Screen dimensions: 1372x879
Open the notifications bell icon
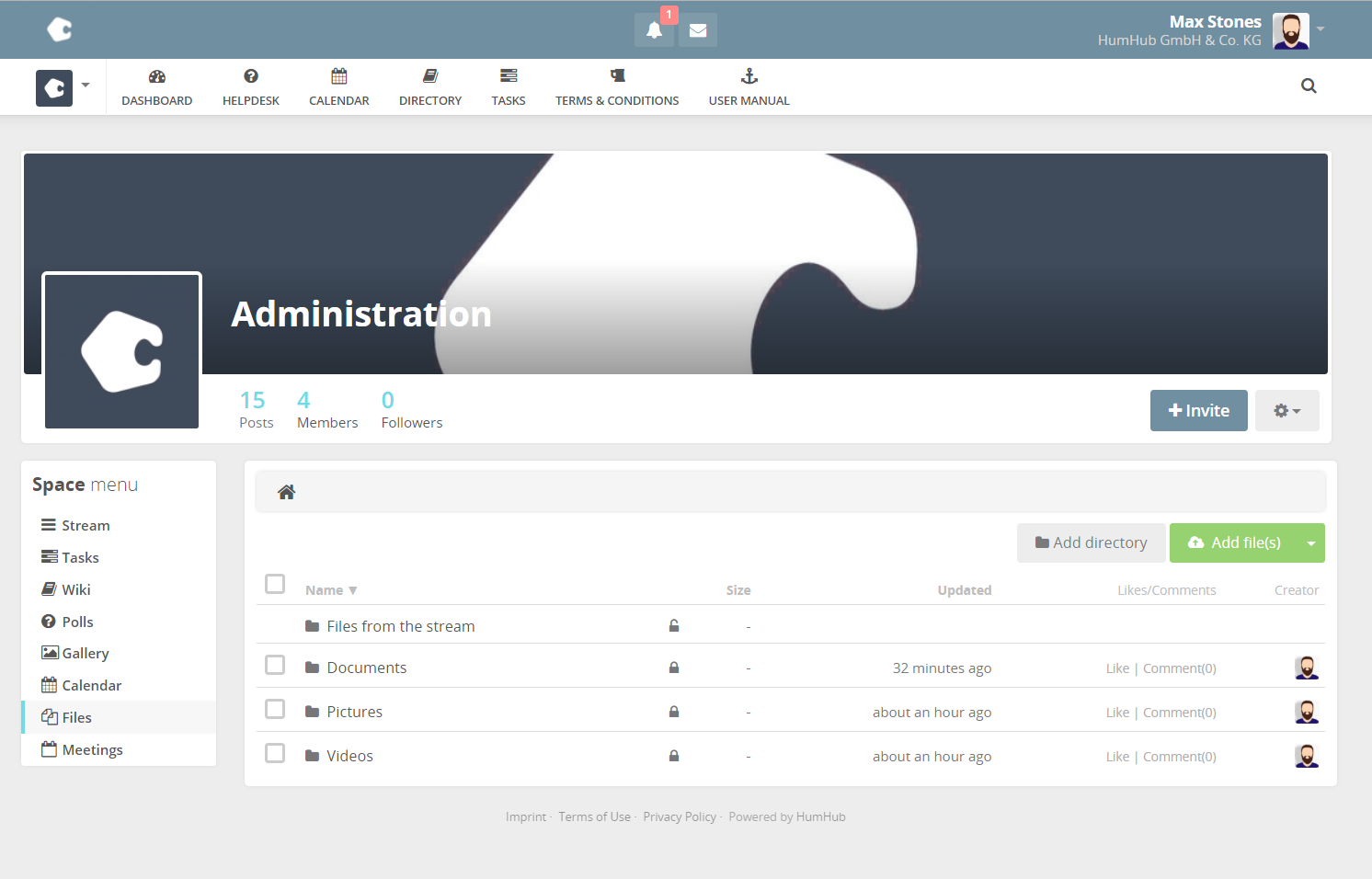[654, 30]
